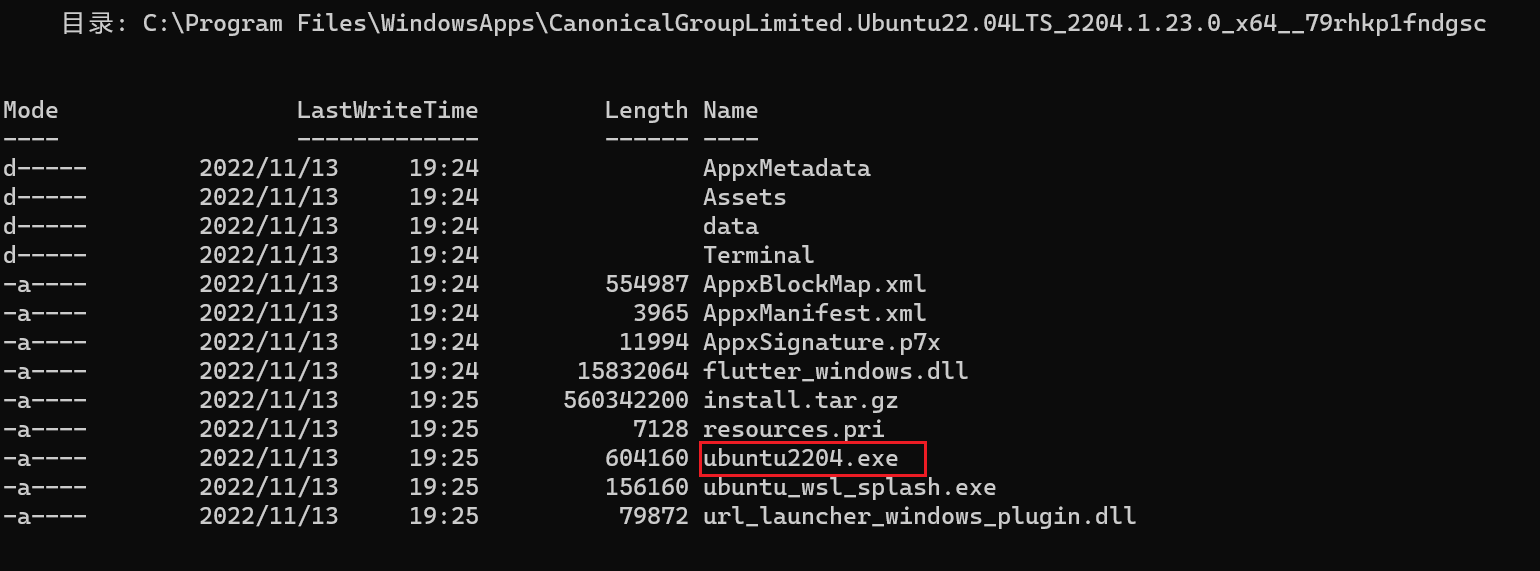Click the ubuntu2204.exe file name
The width and height of the screenshot is (1540, 571).
pos(800,459)
